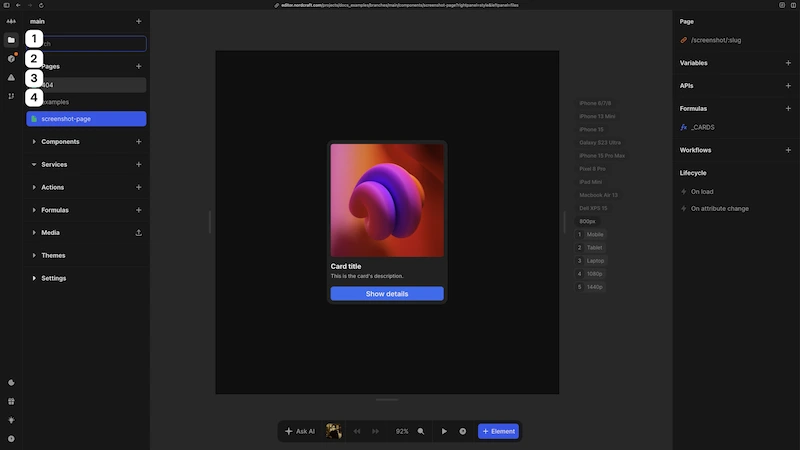The image size is (800, 450).
Task: Click the browser address bar URL
Action: pyautogui.click(x=399, y=5)
